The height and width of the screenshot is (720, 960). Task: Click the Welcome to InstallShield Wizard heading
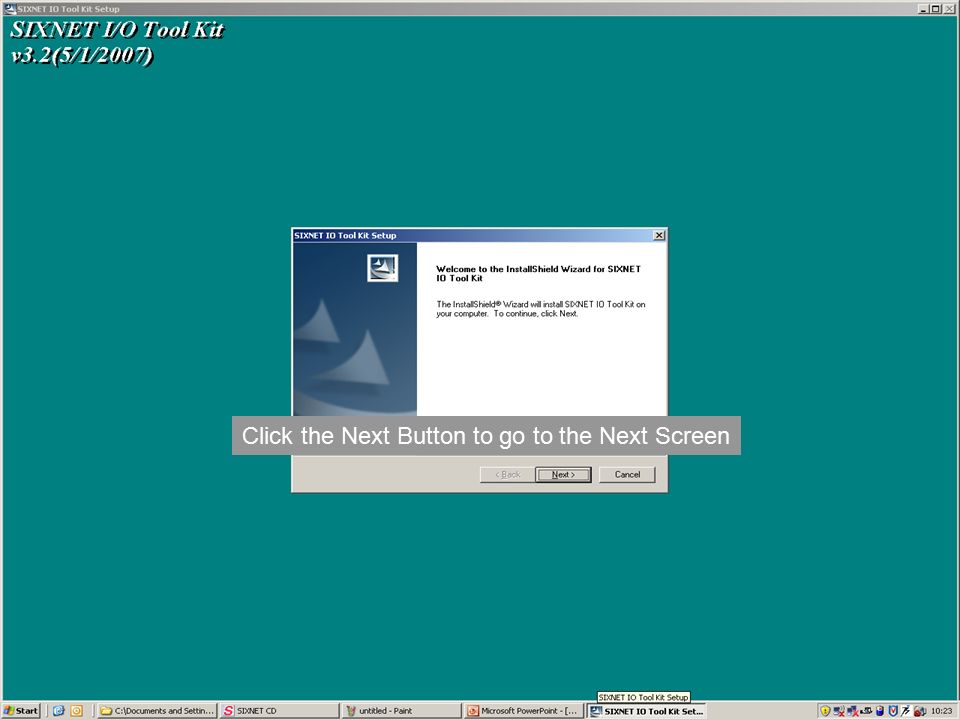pos(538,273)
